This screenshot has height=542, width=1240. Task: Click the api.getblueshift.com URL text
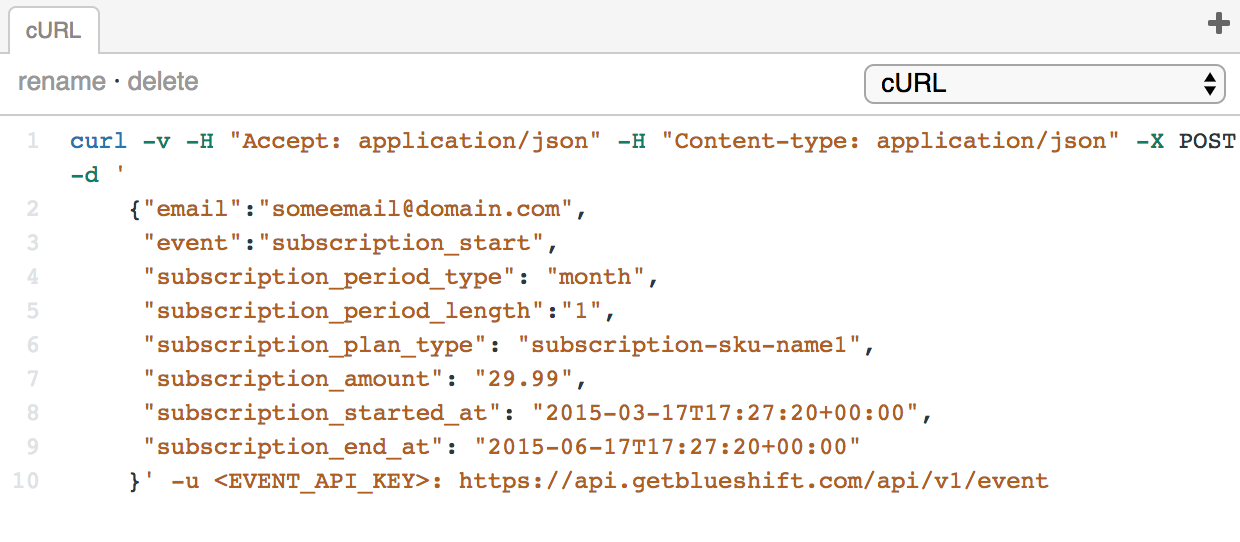tap(753, 481)
